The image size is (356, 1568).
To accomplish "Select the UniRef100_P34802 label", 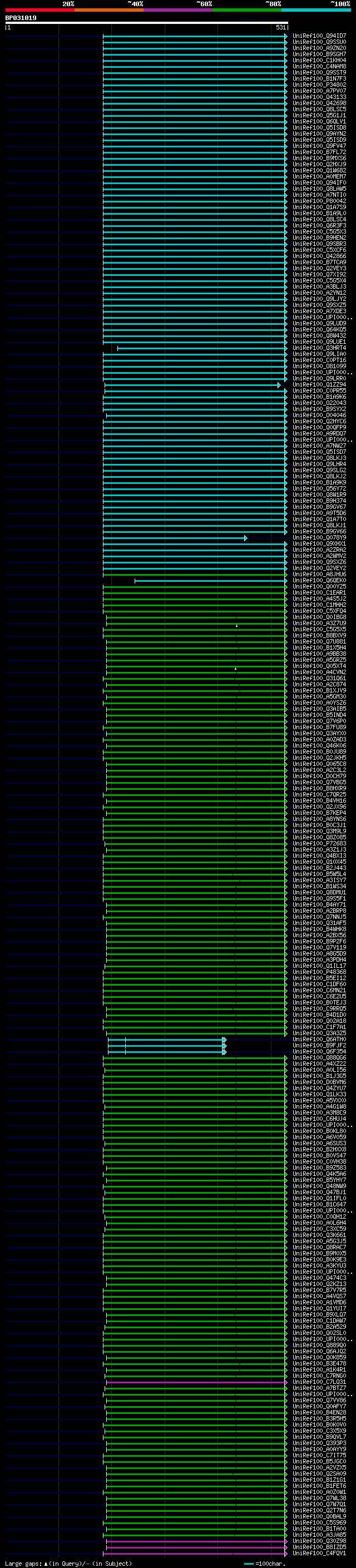I will 319,85.
